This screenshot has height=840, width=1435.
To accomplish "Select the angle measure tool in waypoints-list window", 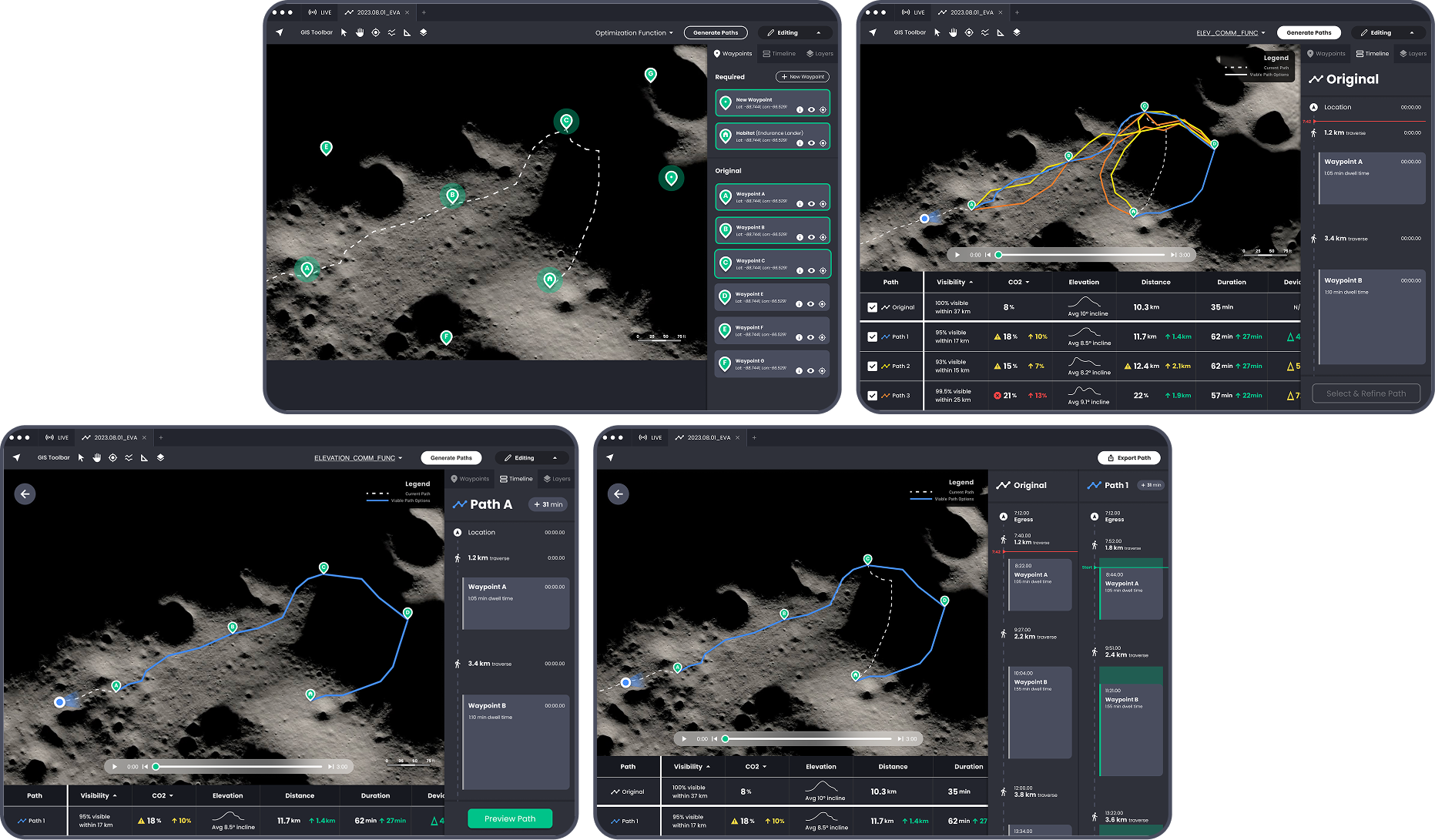I will click(407, 32).
